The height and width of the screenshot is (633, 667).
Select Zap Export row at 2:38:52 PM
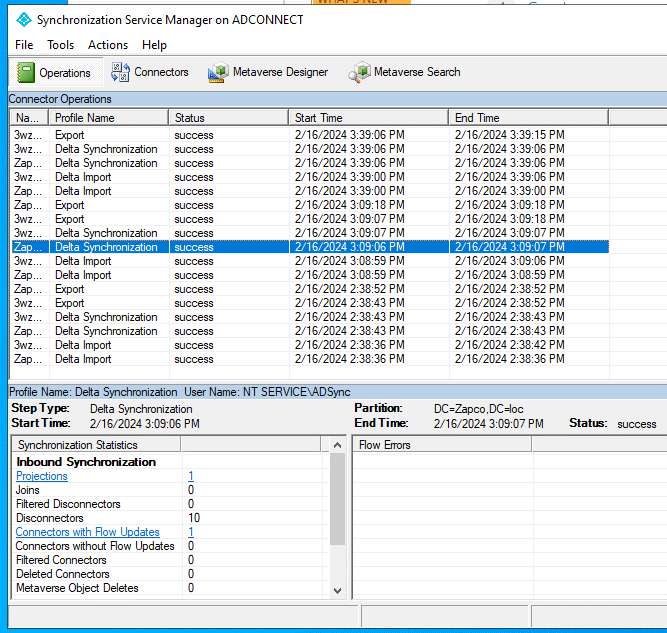pyautogui.click(x=310, y=289)
